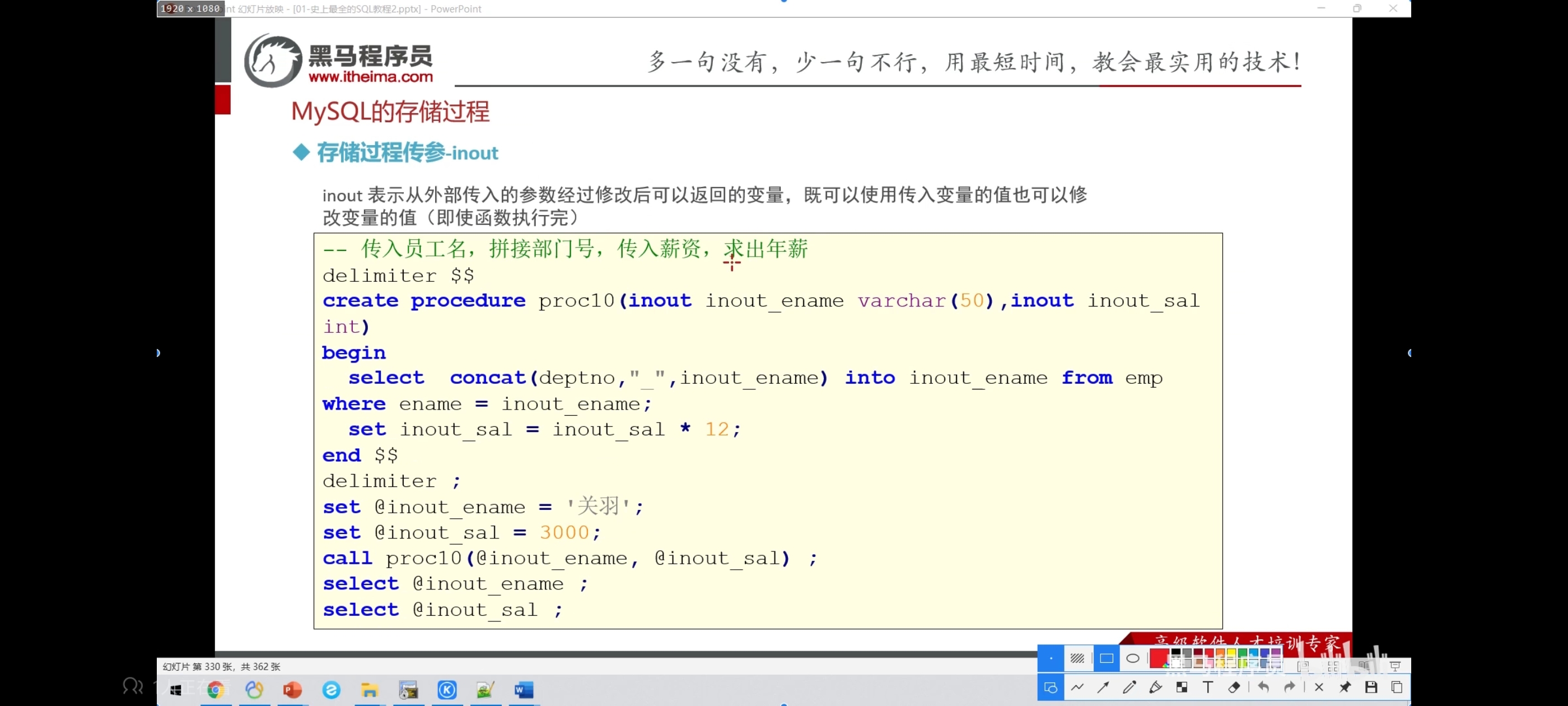This screenshot has width=1568, height=706.
Task: Open PowerPoint from the taskbar
Action: (x=292, y=690)
